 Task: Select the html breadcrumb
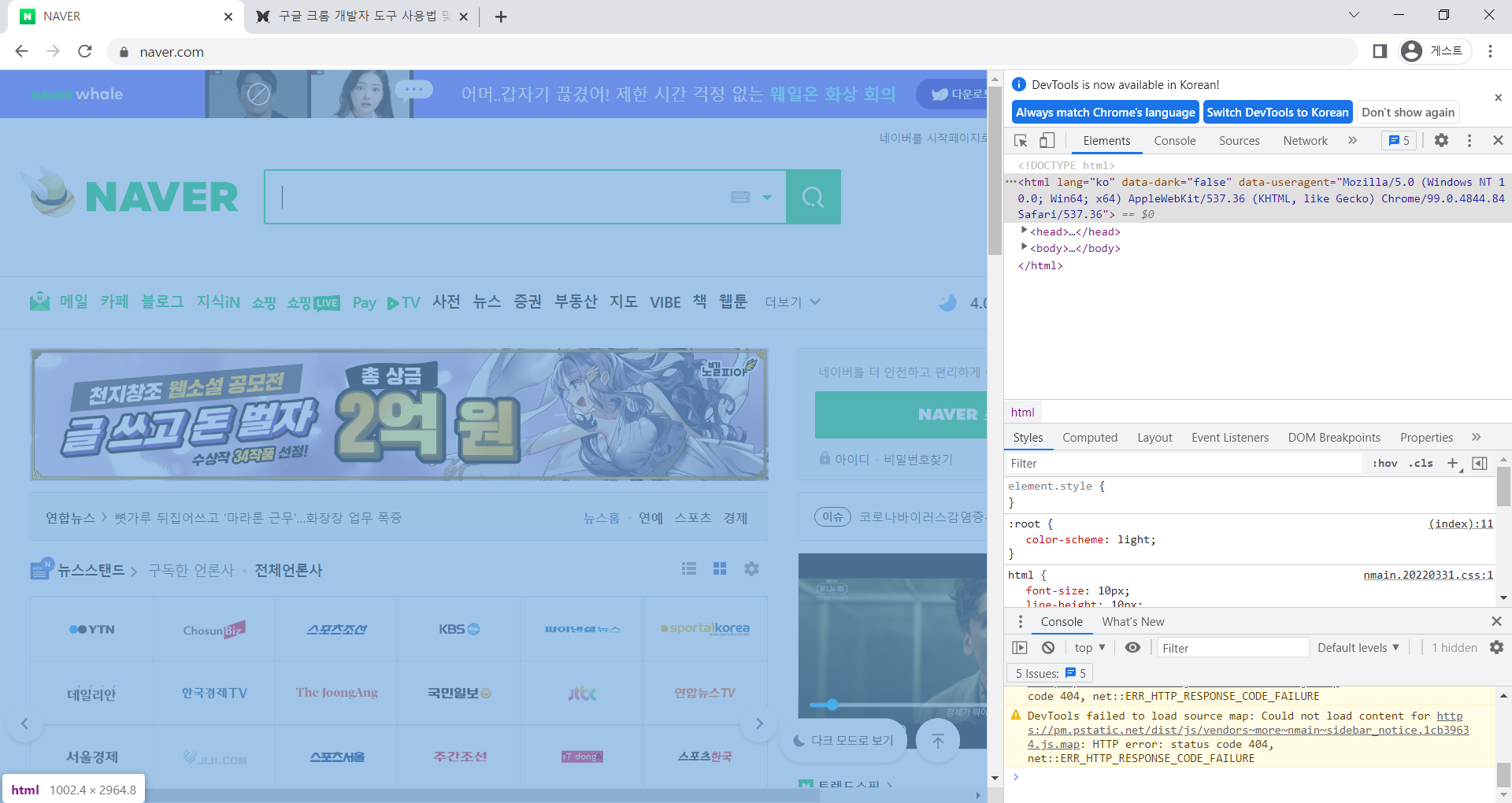coord(1022,412)
